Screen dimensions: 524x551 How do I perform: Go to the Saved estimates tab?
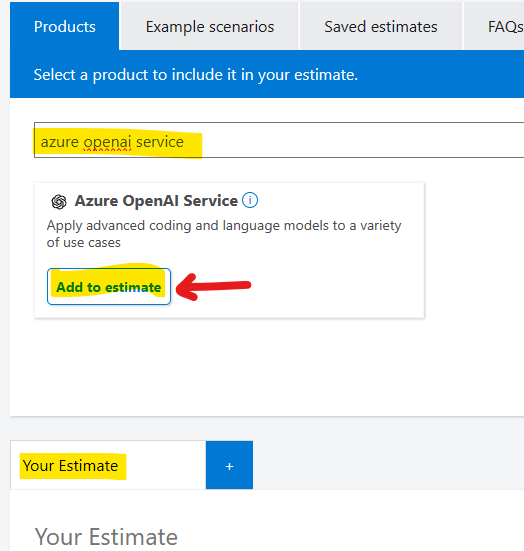[x=381, y=26]
